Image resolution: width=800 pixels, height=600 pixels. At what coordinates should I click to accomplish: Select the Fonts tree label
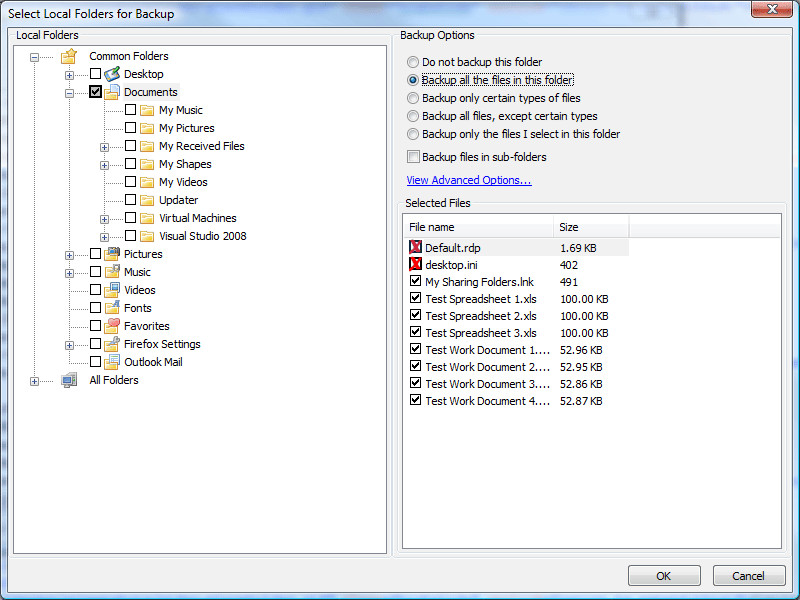coord(138,308)
